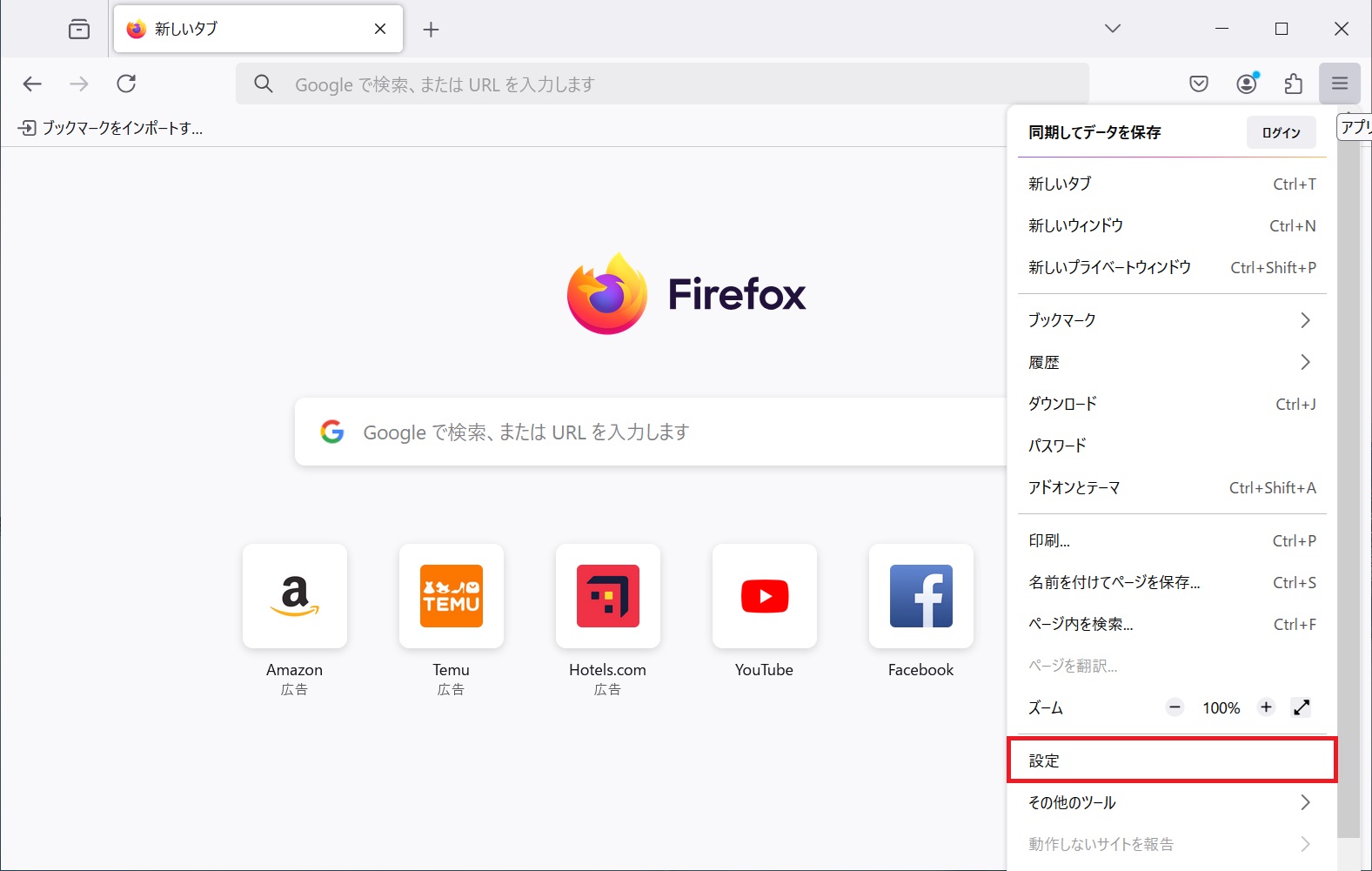Click the Google search box on page
Screen dimensions: 1372x871
[651, 432]
